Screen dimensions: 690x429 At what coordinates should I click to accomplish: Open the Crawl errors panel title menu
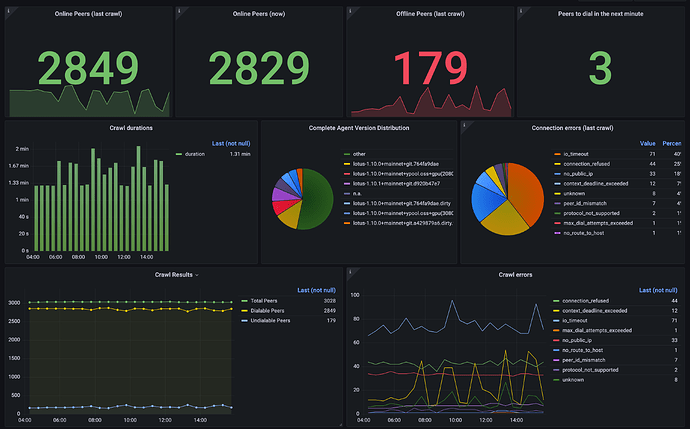515,275
